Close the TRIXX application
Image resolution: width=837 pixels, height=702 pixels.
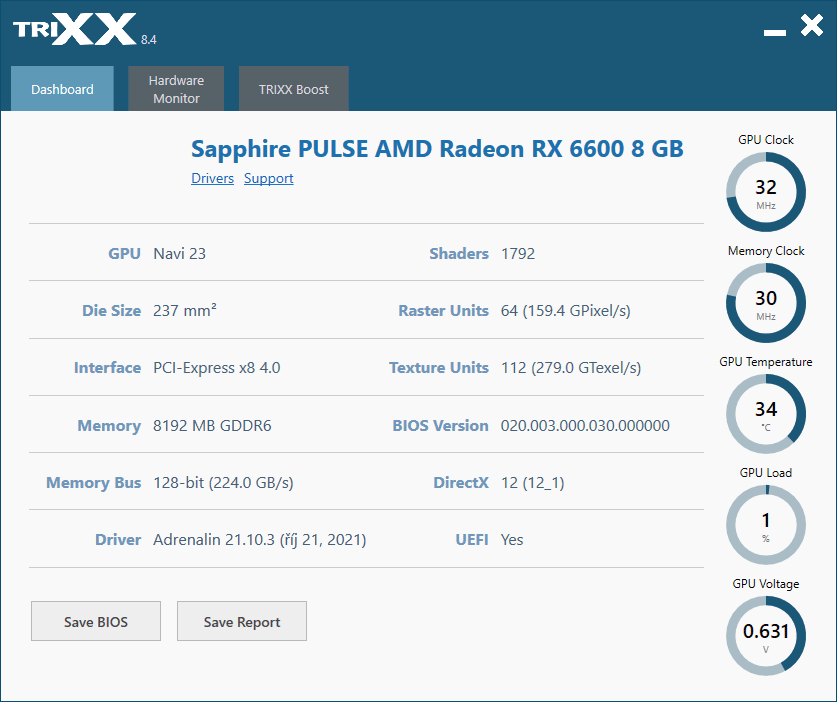click(x=812, y=26)
